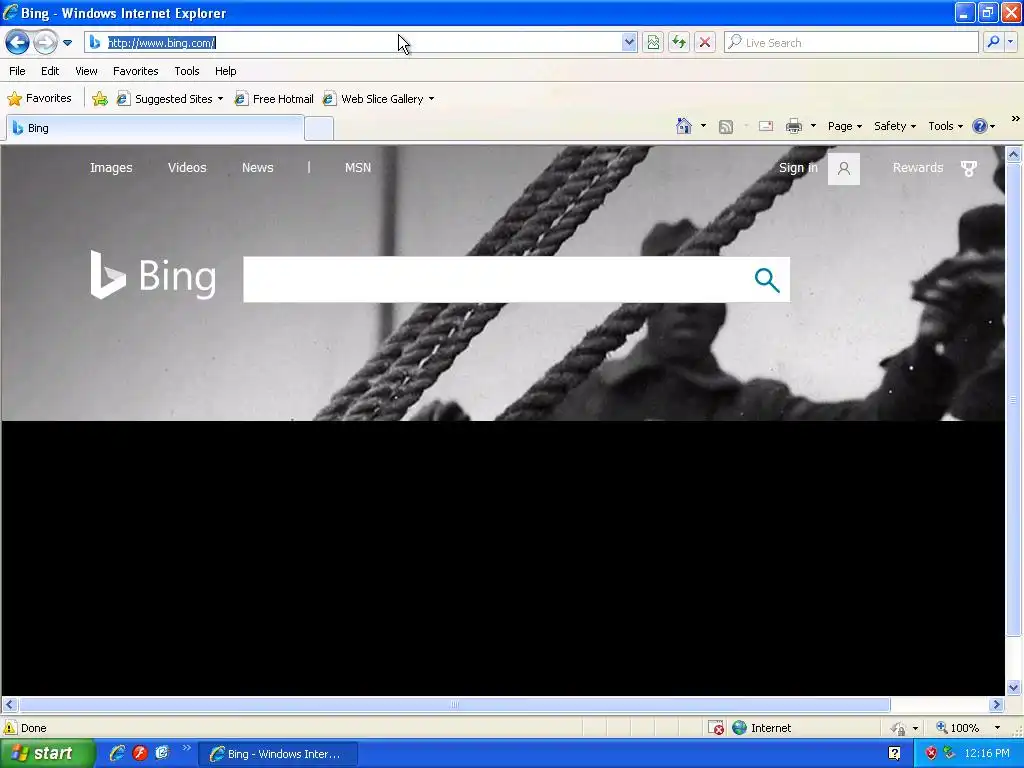Click the Live Search input box
Image resolution: width=1024 pixels, height=768 pixels.
(851, 42)
